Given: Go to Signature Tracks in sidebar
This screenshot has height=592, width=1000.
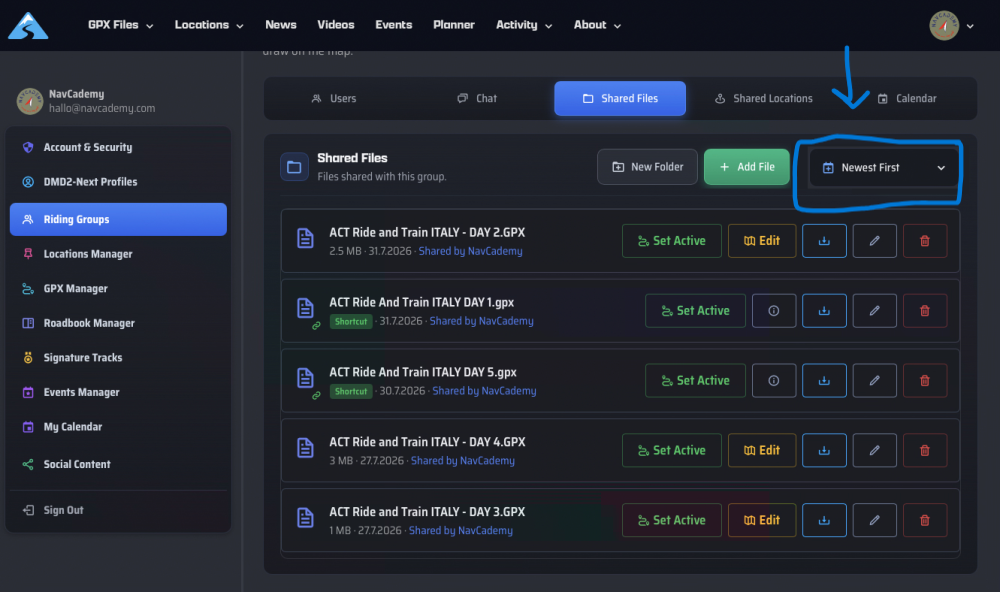Looking at the screenshot, I should pos(118,357).
